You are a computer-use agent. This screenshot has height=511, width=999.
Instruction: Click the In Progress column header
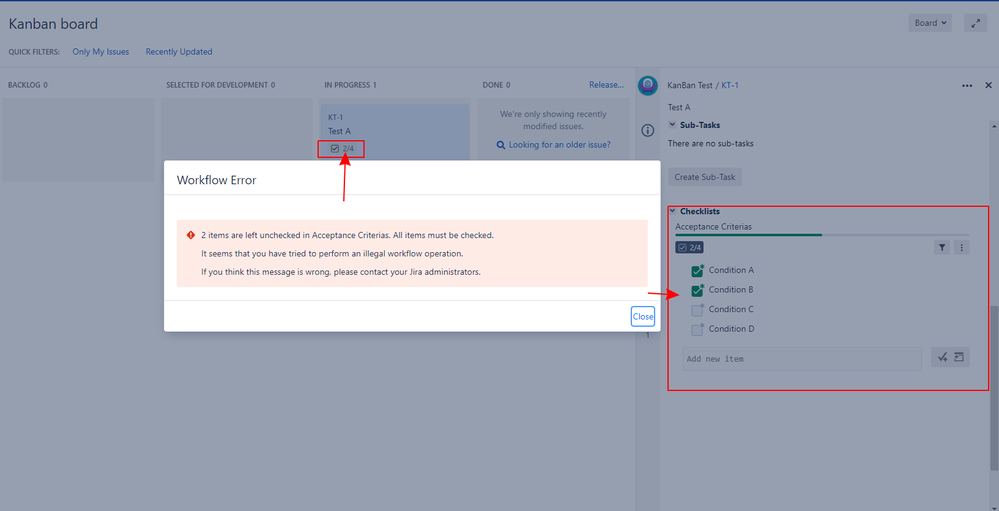[350, 85]
